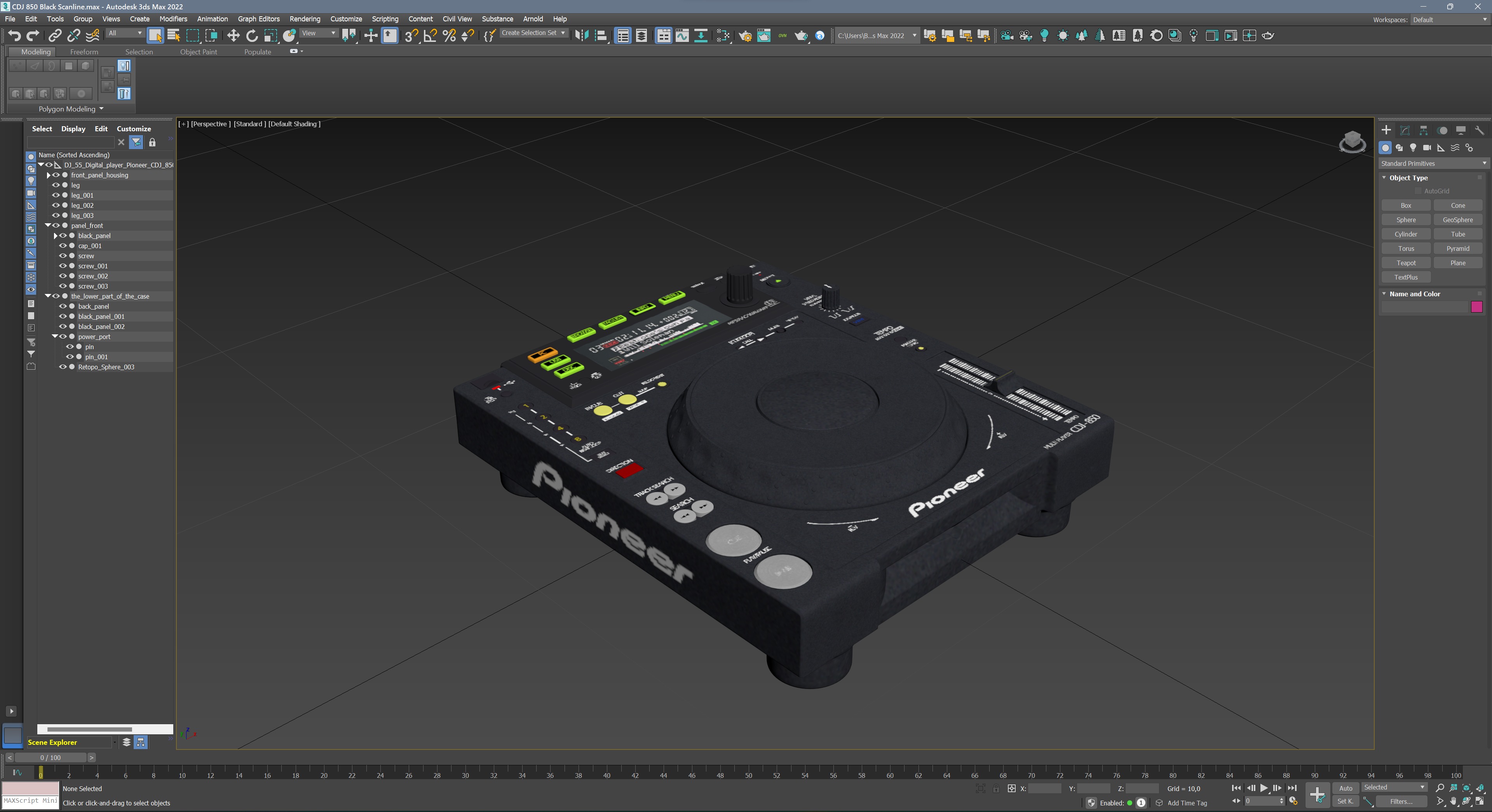Click the Cylinder primitive button
The width and height of the screenshot is (1492, 812).
(x=1406, y=235)
